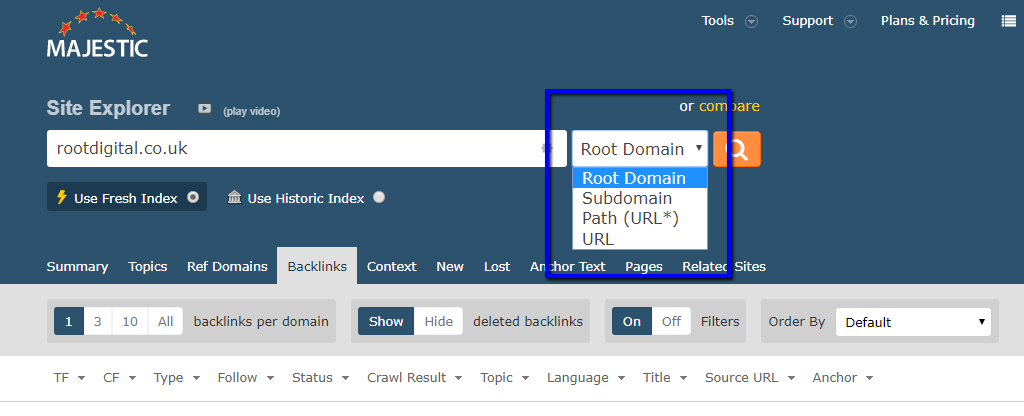
Task: Click the Historic Index building icon
Action: tap(234, 197)
